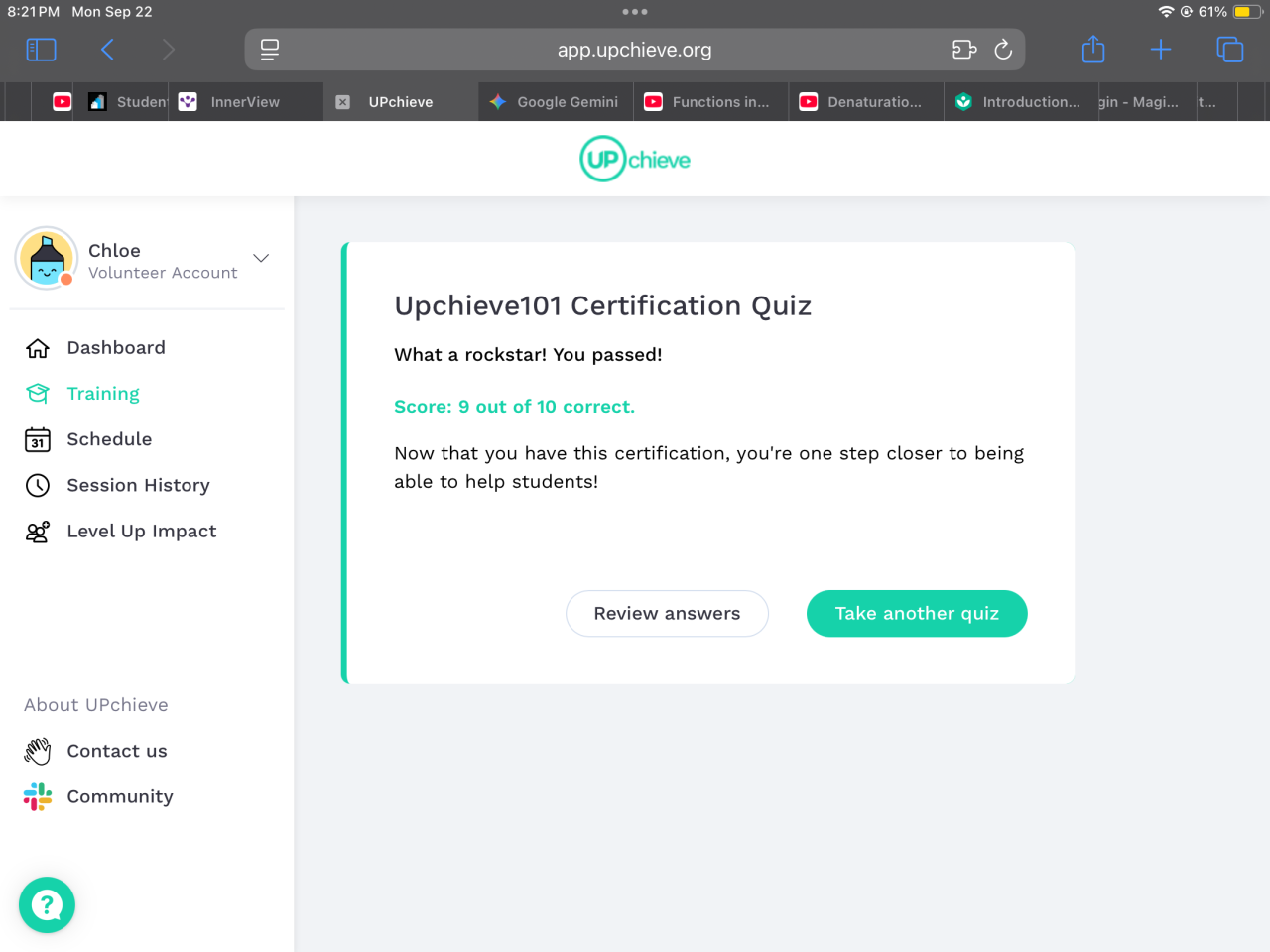Tap the Wi-Fi status icon
The width and height of the screenshot is (1270, 952).
point(1166,12)
